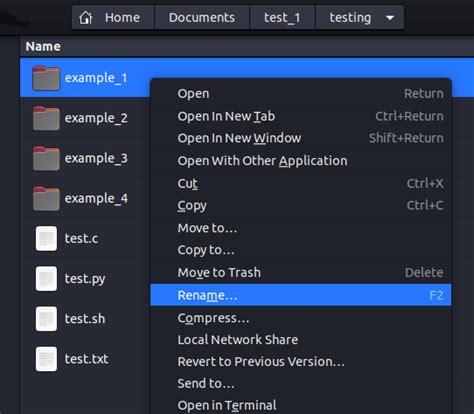Select the example_4 folder icon
Screen dimensions: 474x414
click(46, 199)
